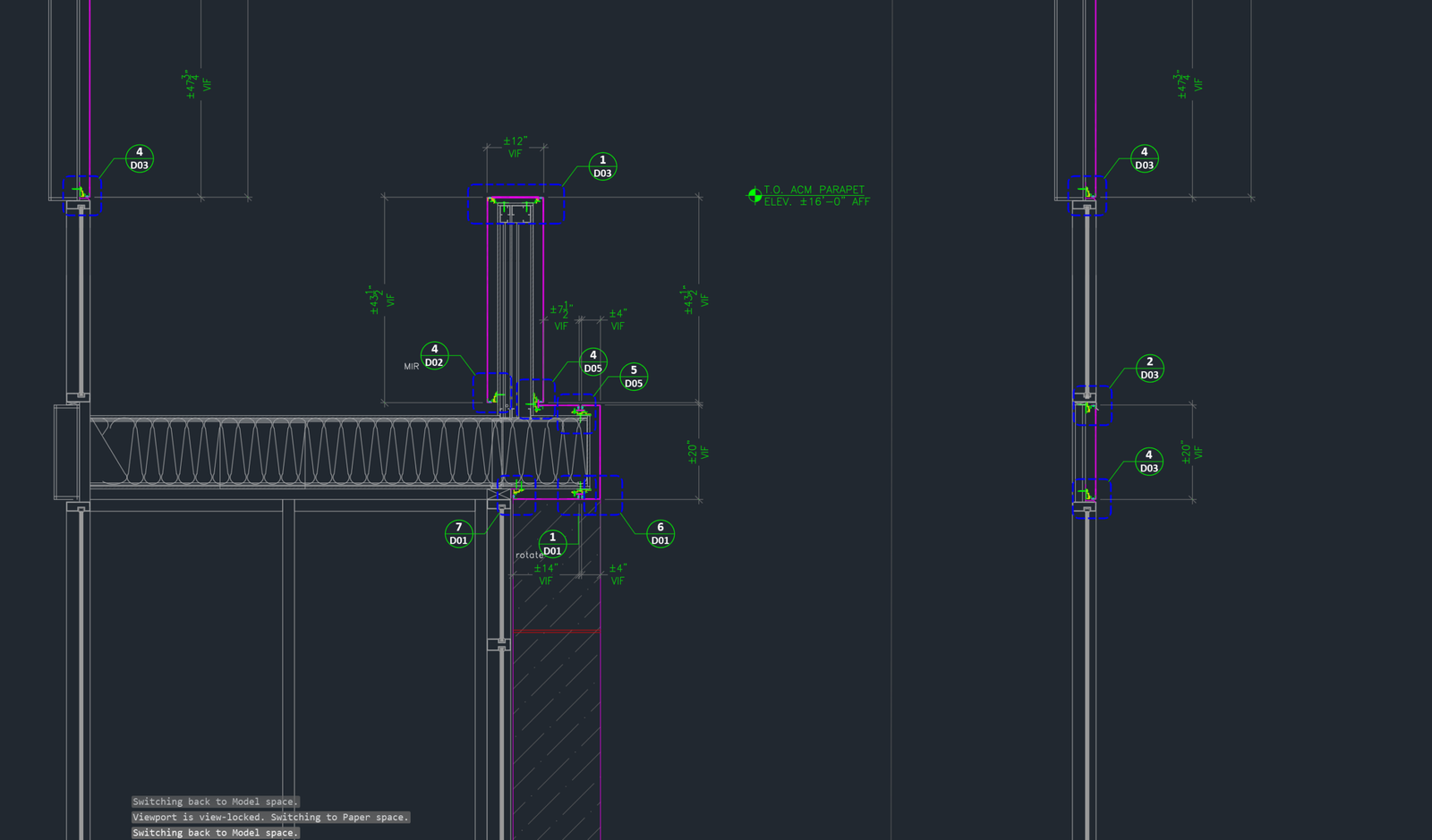Select the 1 / D03 detail callout bubble

tap(602, 166)
